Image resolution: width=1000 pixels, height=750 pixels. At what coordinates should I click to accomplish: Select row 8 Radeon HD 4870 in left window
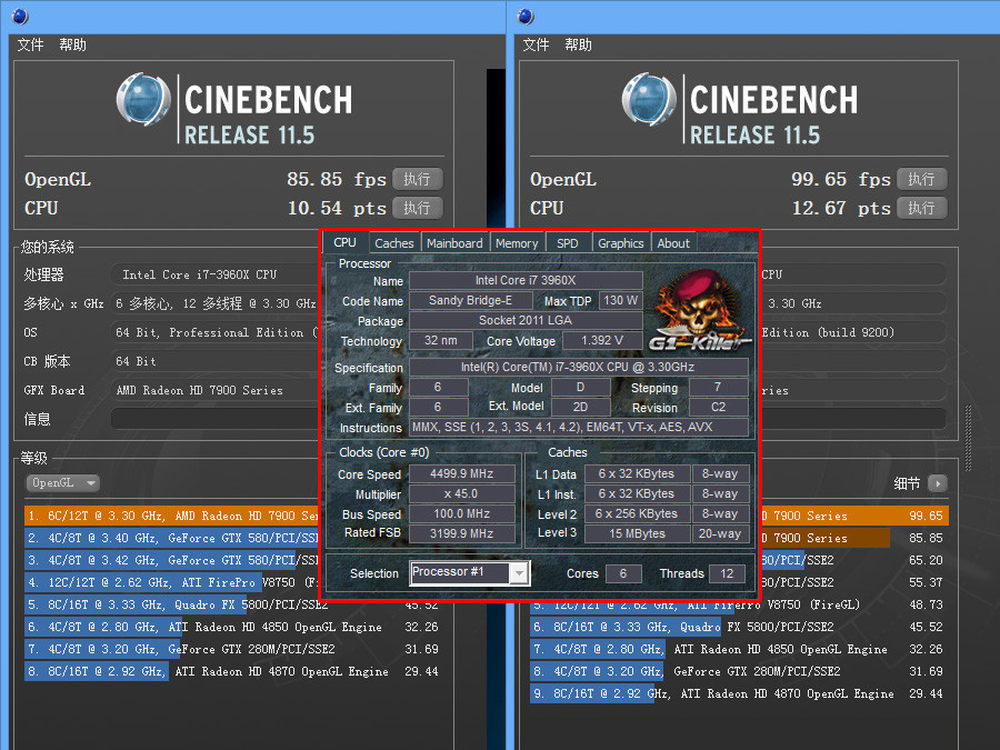(233, 672)
